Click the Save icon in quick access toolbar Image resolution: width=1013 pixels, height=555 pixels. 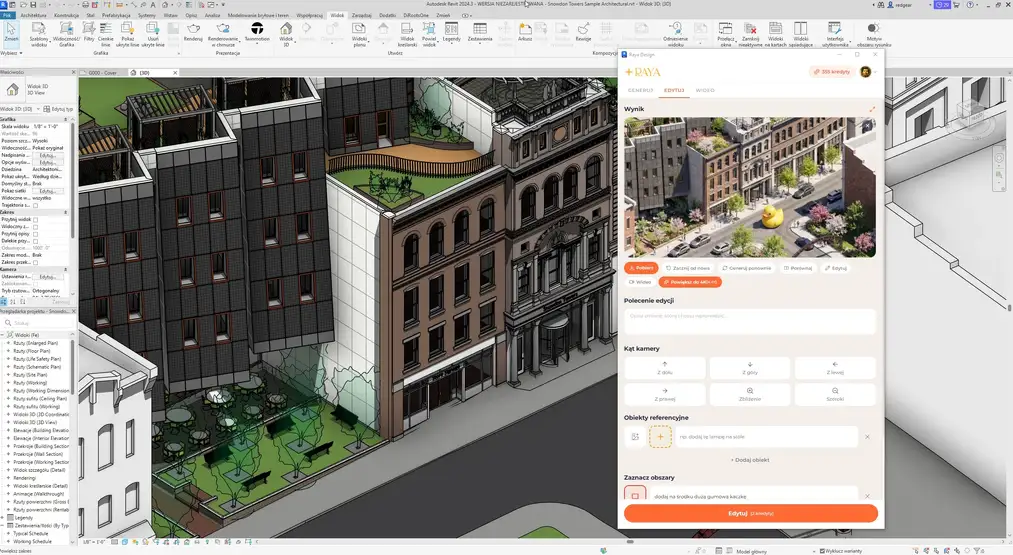click(x=33, y=5)
